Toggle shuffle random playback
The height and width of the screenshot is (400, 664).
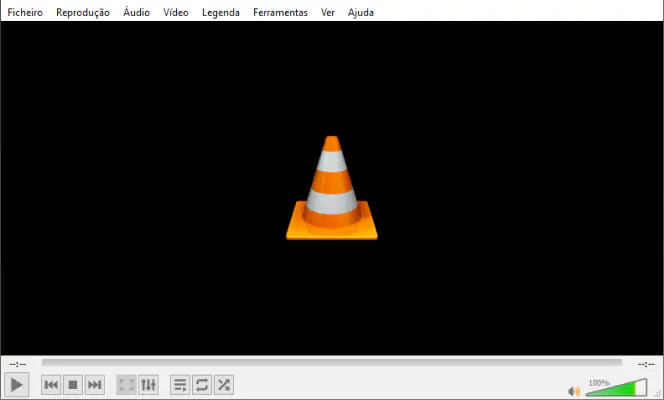coord(224,385)
